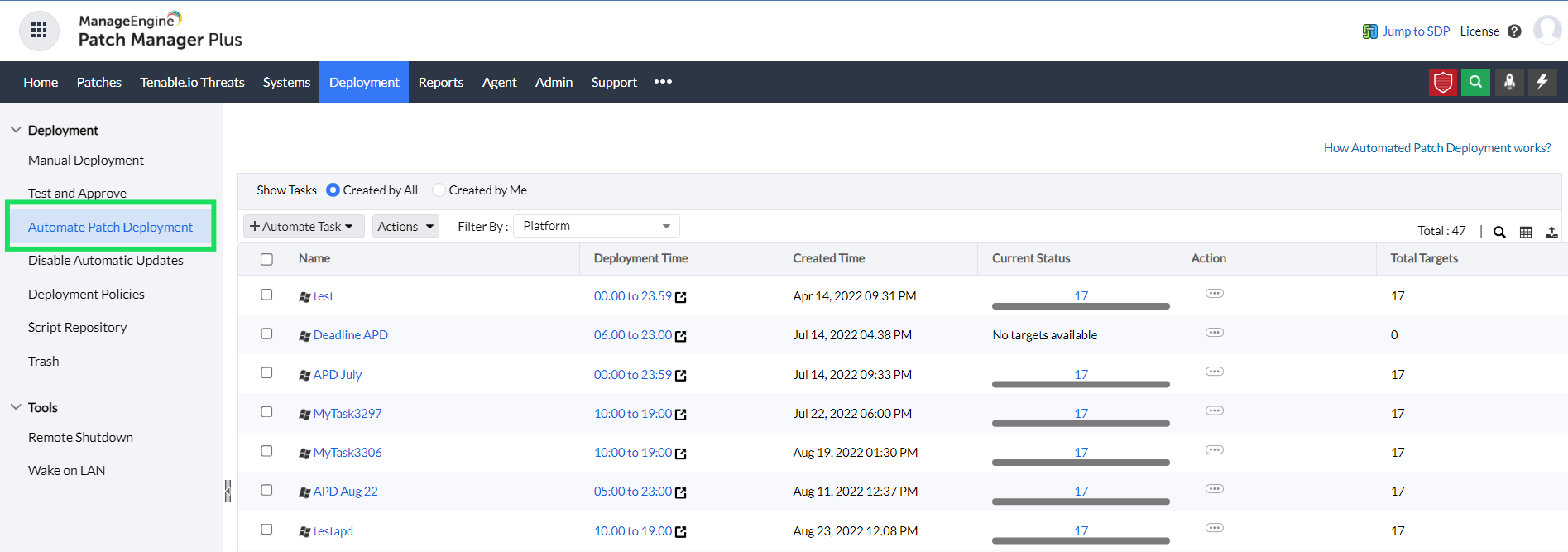1568x552 pixels.
Task: Switch to the Reports tab
Action: click(x=440, y=82)
